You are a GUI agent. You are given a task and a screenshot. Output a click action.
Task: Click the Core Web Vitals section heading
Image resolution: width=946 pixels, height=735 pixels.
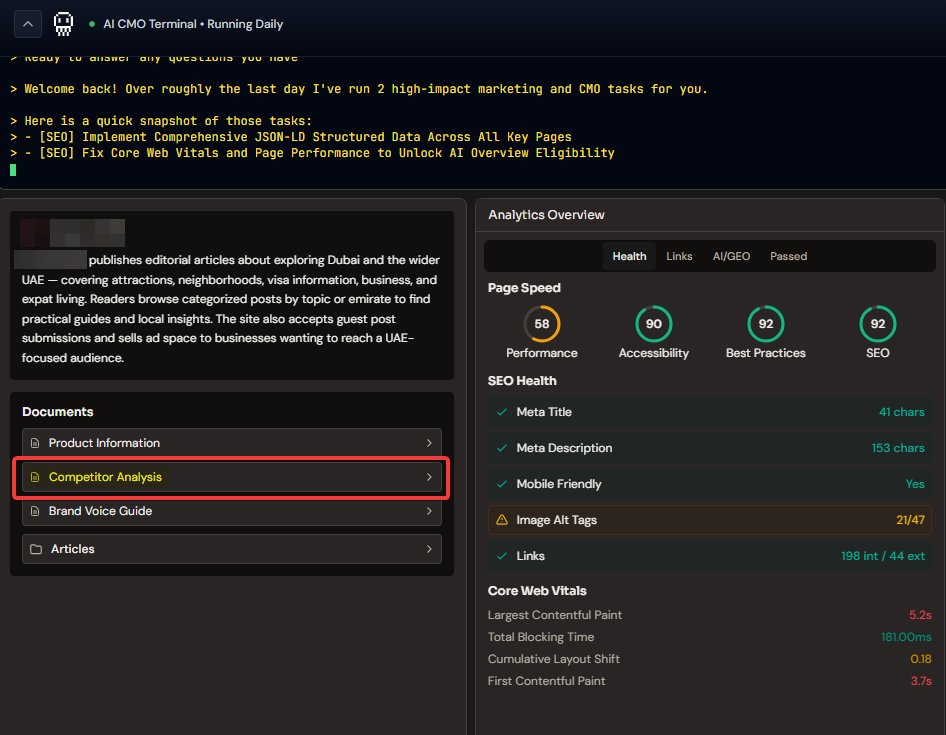537,591
